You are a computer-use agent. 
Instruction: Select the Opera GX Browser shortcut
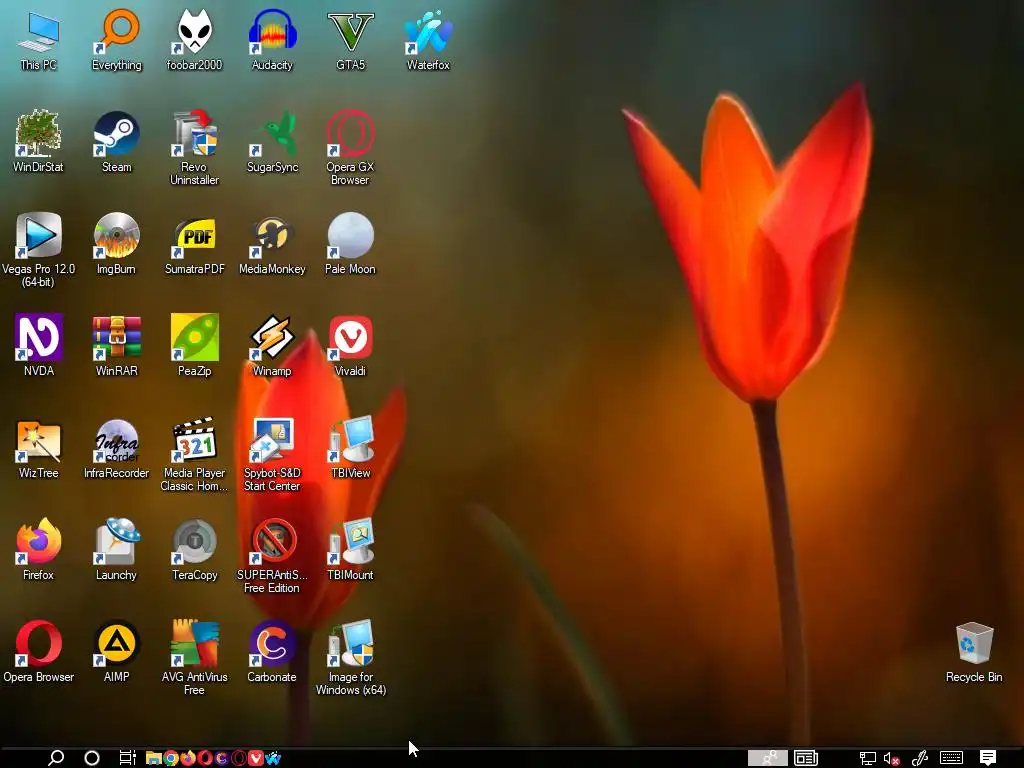[351, 148]
